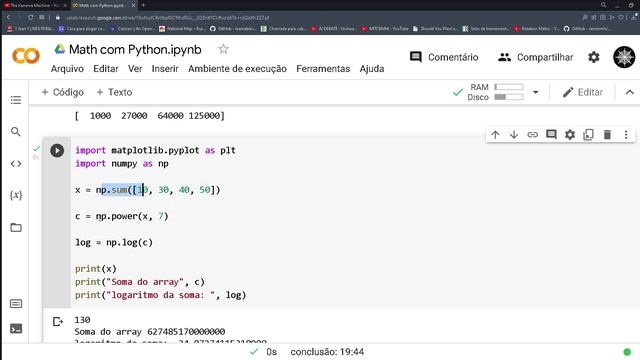The width and height of the screenshot is (640, 360).
Task: Open Ambiente de execução menu
Action: point(237,69)
